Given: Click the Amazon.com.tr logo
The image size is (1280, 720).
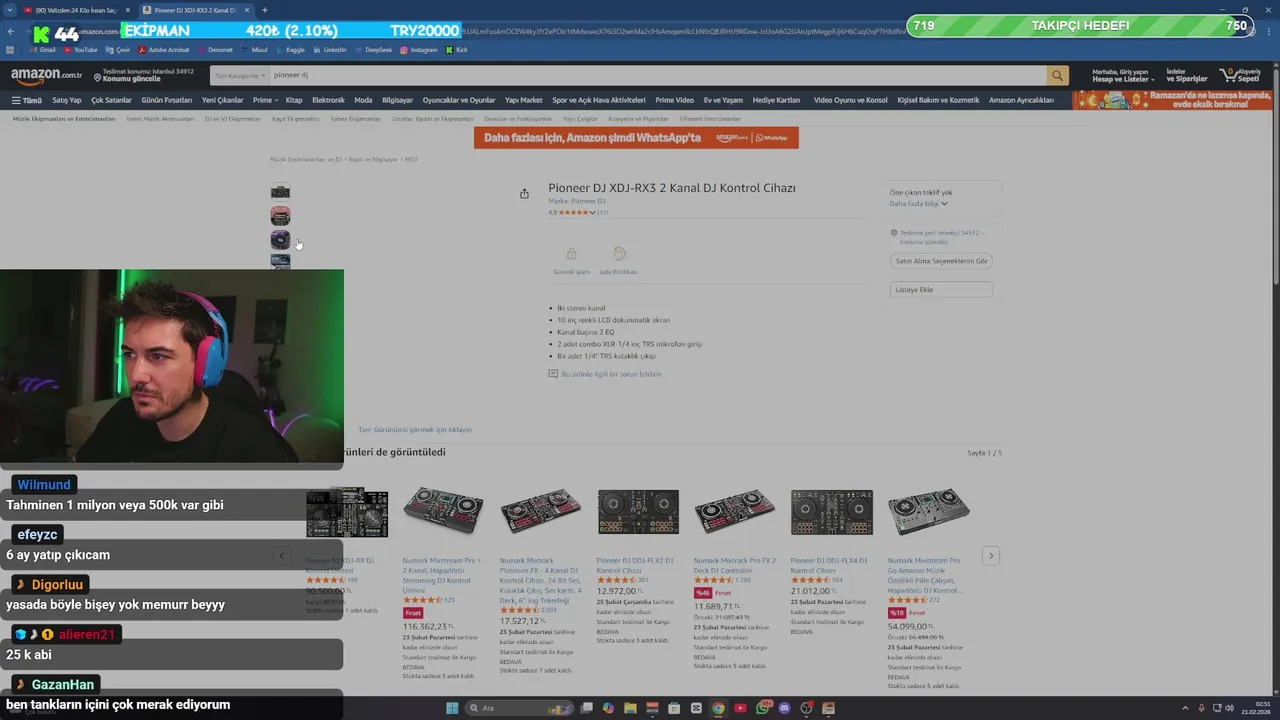Looking at the screenshot, I should point(47,75).
